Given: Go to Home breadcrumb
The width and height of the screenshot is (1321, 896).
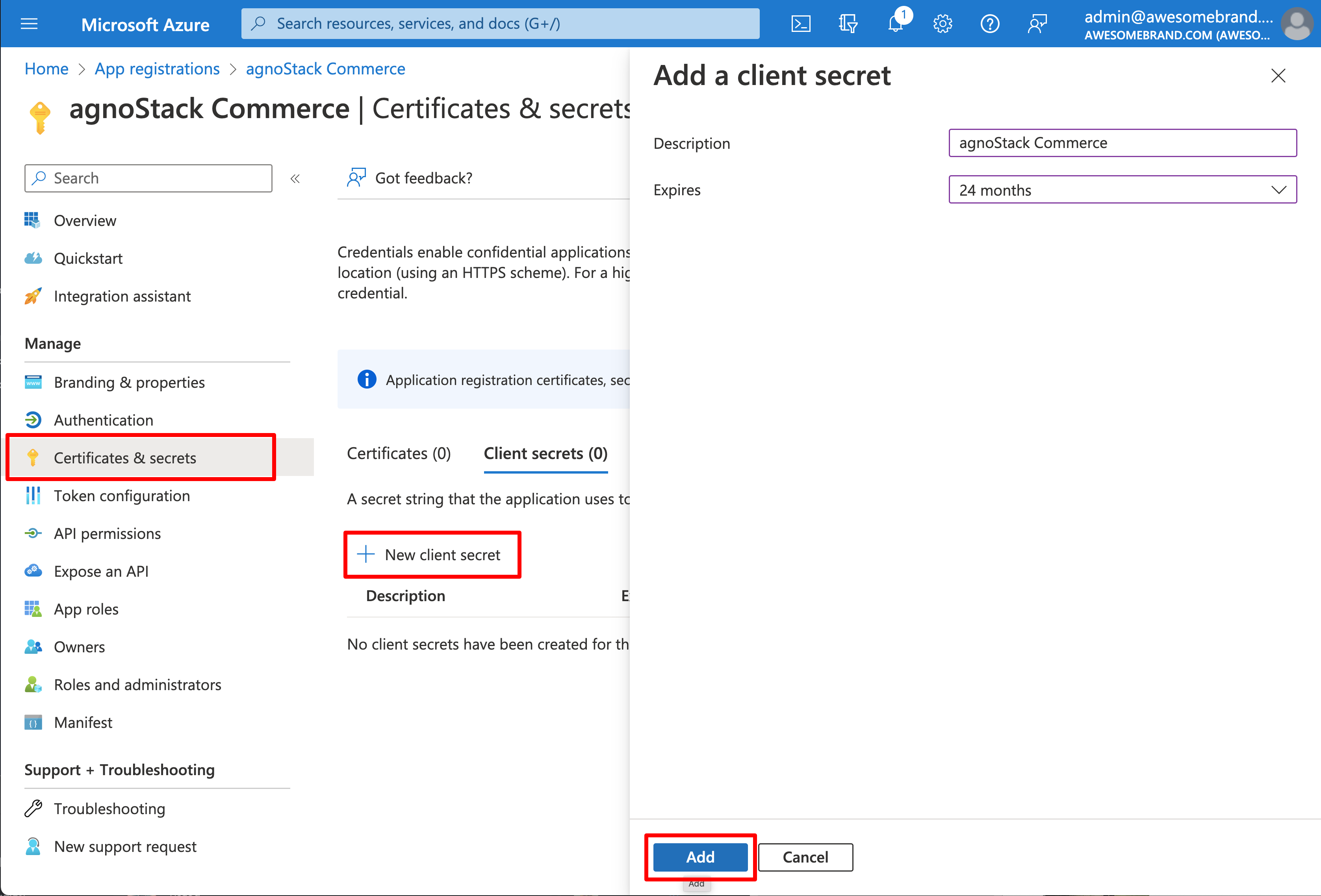Looking at the screenshot, I should [x=46, y=69].
